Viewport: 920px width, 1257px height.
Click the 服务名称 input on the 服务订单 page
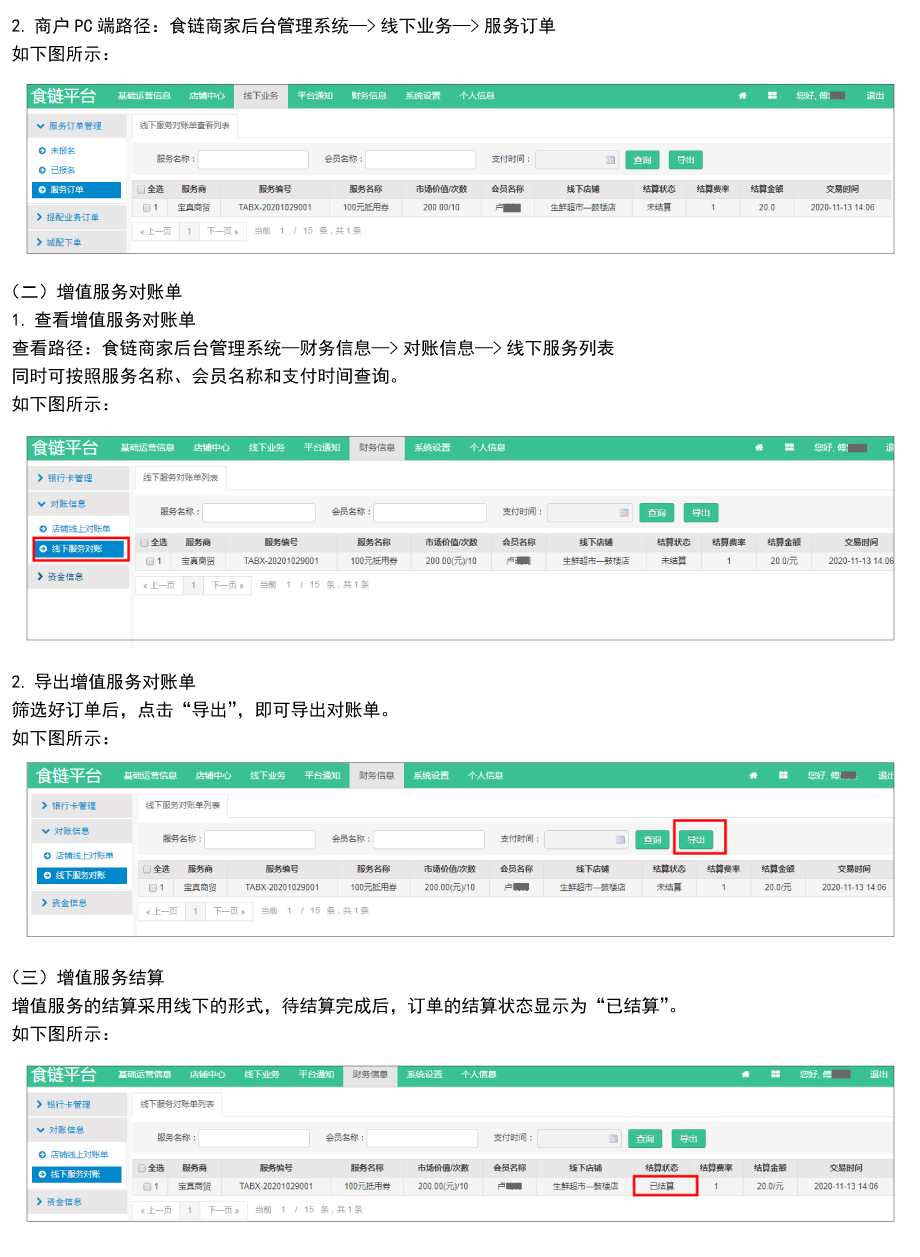[253, 160]
